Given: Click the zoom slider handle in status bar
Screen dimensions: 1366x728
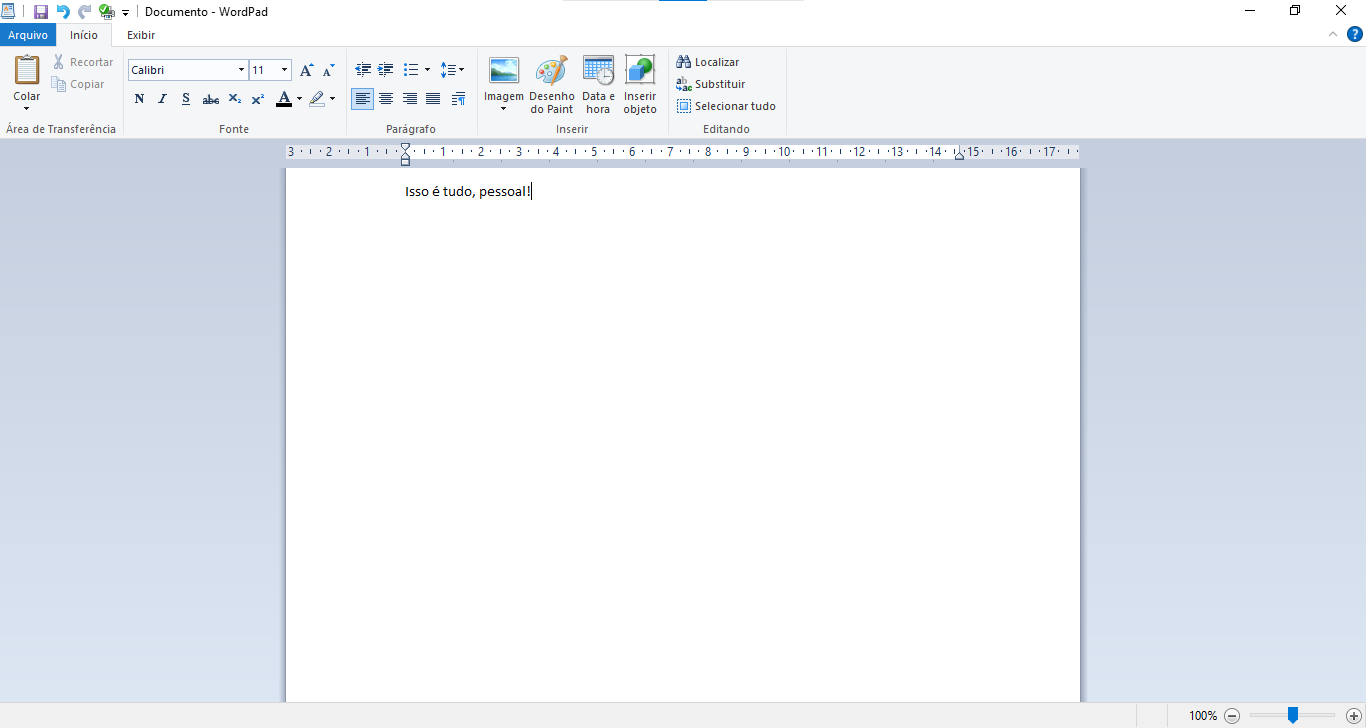Looking at the screenshot, I should pyautogui.click(x=1292, y=715).
